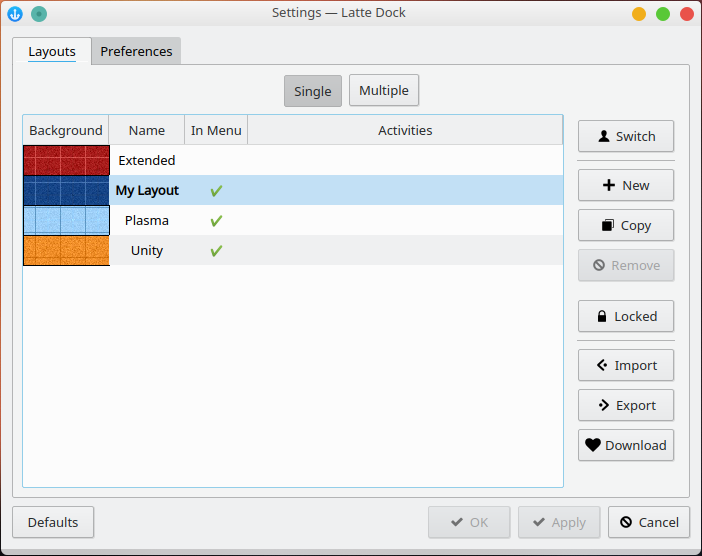Click the Cancel button
This screenshot has height=556, width=702.
click(649, 522)
